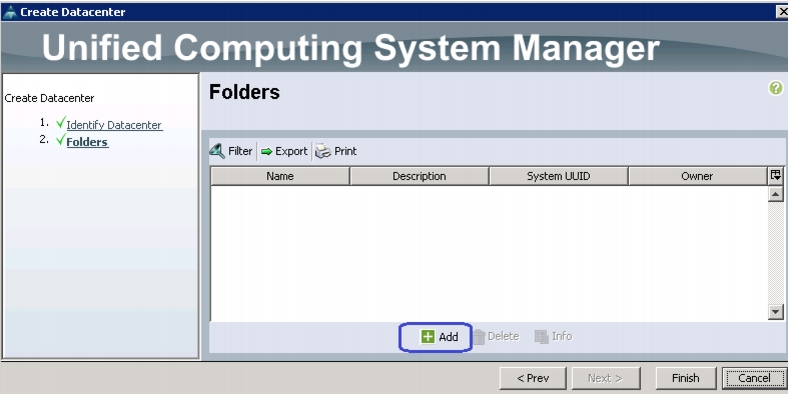Sort by the Owner column header

pyautogui.click(x=698, y=176)
